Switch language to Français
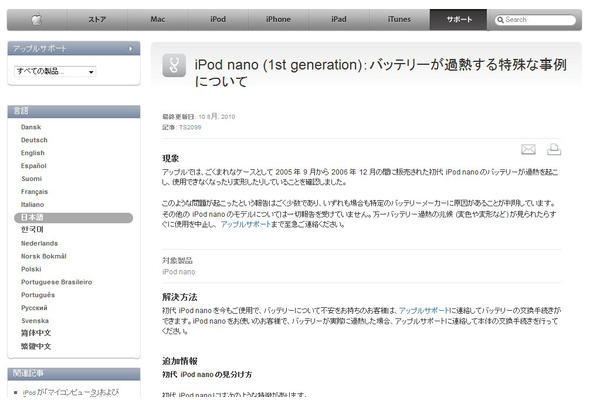 tap(34, 191)
